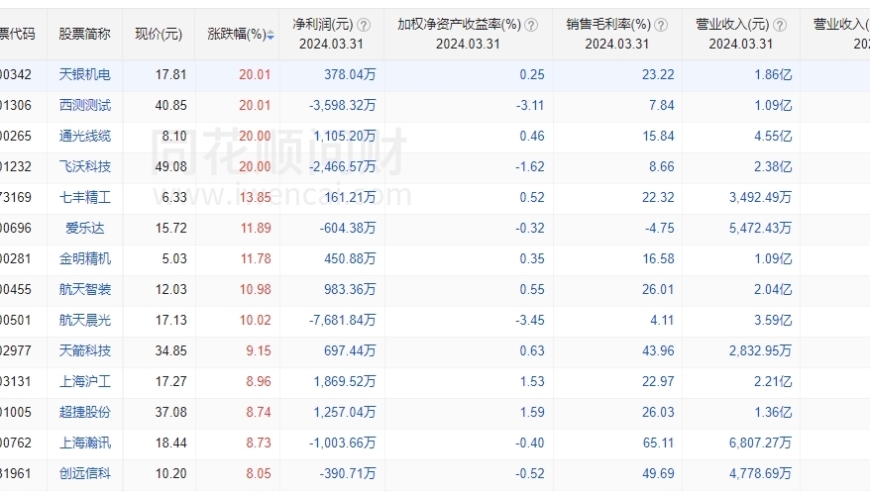
Task: Open stock link 上海瀚讯
Action: [85, 443]
